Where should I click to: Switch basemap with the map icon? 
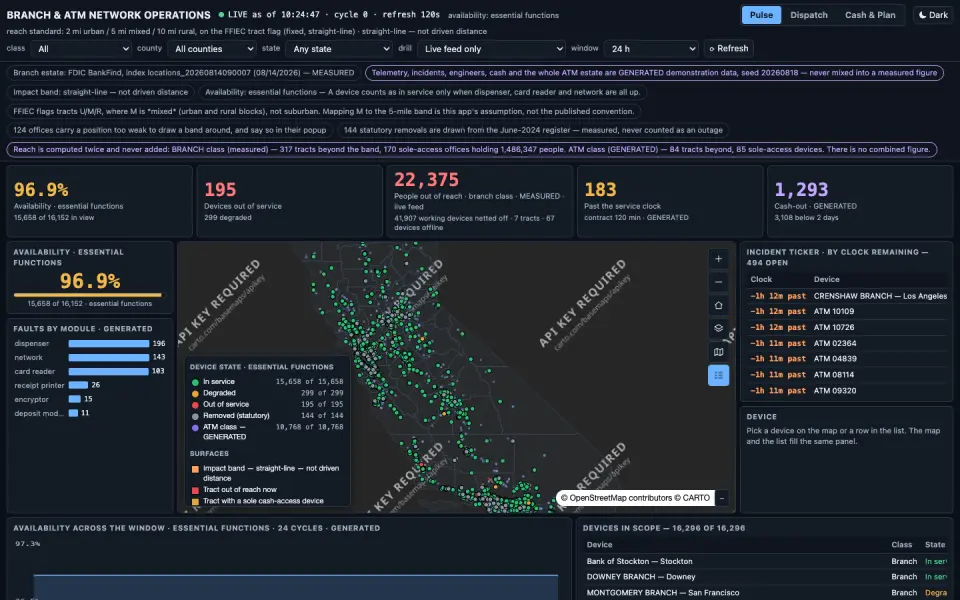click(718, 352)
